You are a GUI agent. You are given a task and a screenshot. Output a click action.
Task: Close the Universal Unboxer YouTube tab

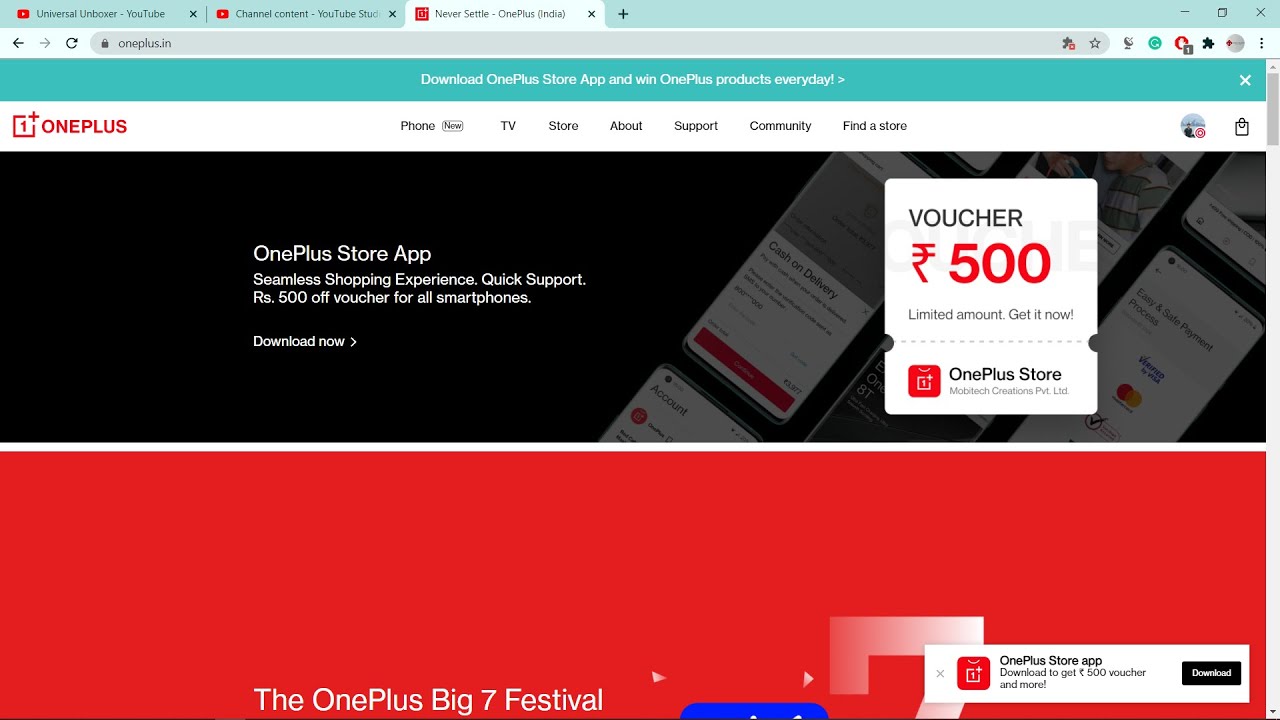pos(193,14)
